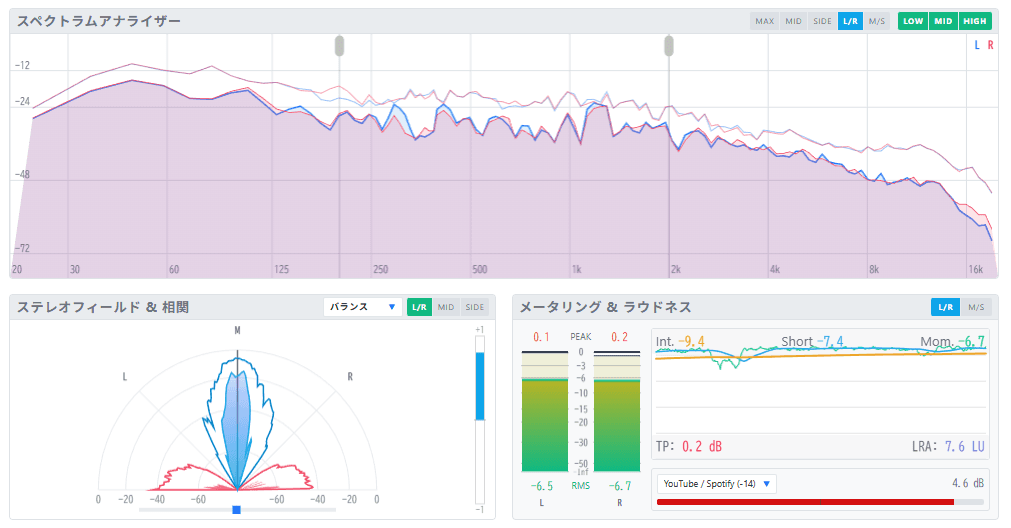Viewport: 1011px width, 528px height.
Task: Click the スペクトラムアナライザー title
Action: tap(99, 21)
